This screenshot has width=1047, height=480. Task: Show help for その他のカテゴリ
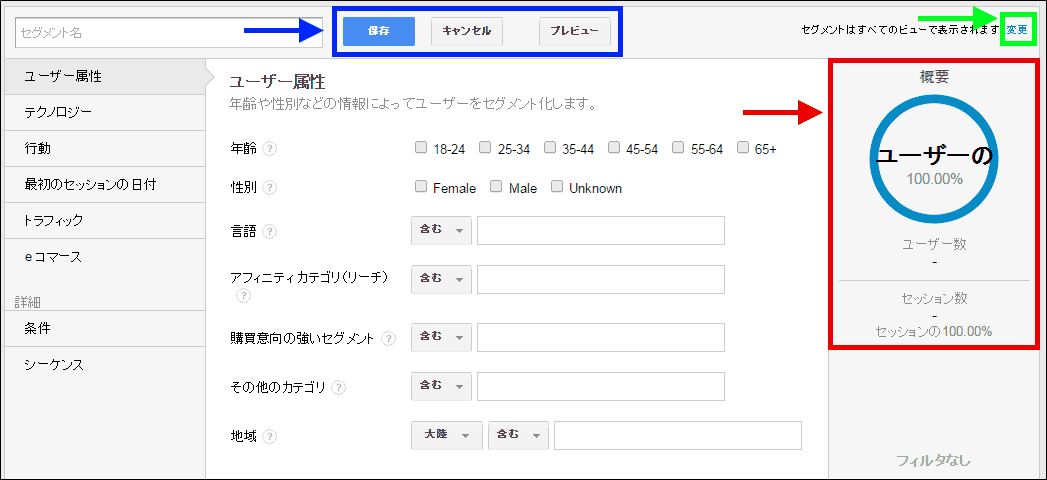point(339,387)
